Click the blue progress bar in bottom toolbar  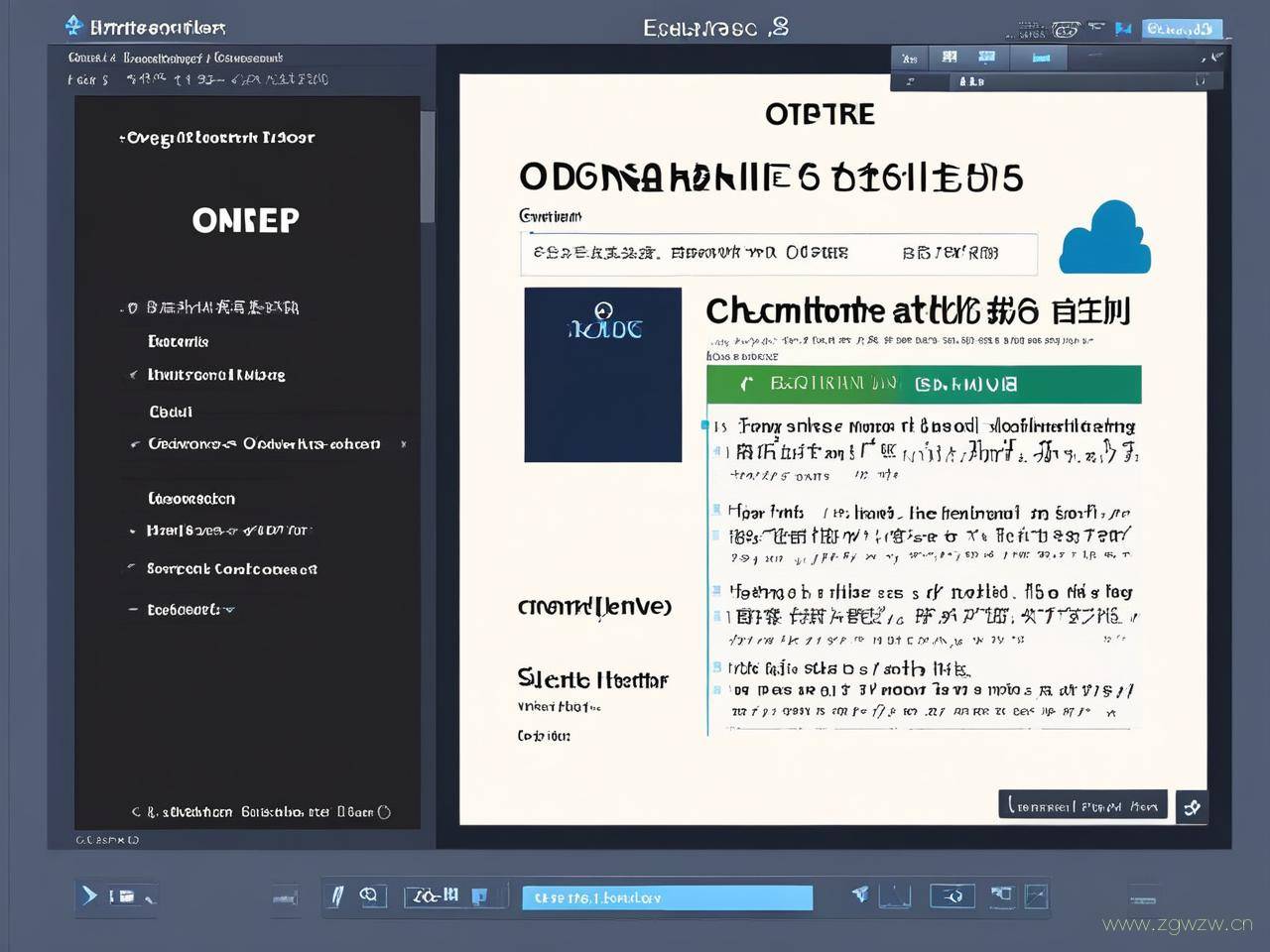(x=667, y=897)
